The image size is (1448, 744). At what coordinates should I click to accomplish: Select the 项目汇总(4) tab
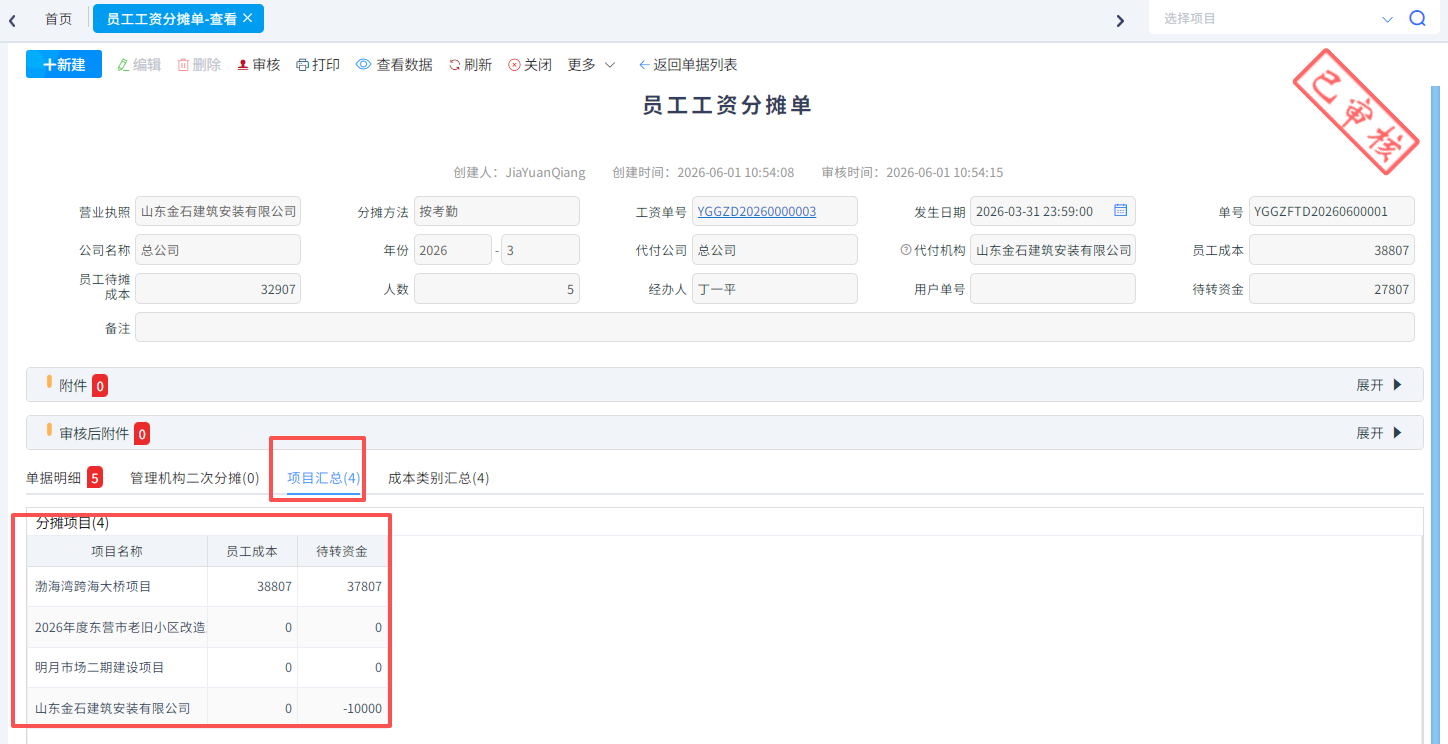[323, 478]
